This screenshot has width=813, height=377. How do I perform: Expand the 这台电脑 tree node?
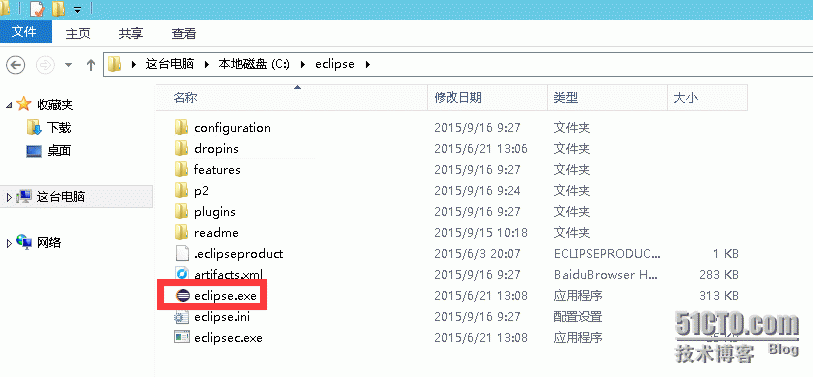coord(9,197)
